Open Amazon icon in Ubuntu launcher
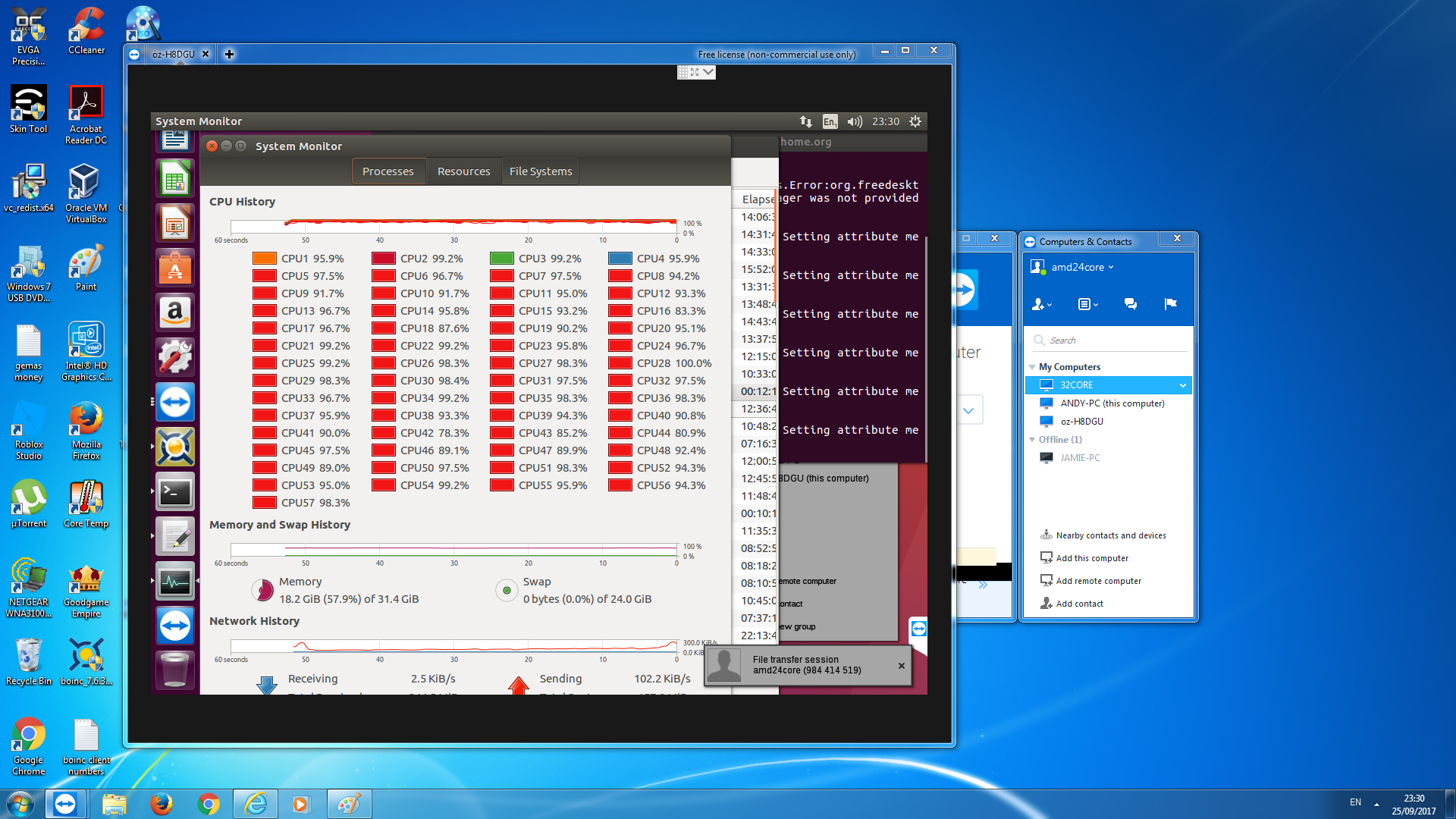Image resolution: width=1456 pixels, height=819 pixels. [175, 312]
